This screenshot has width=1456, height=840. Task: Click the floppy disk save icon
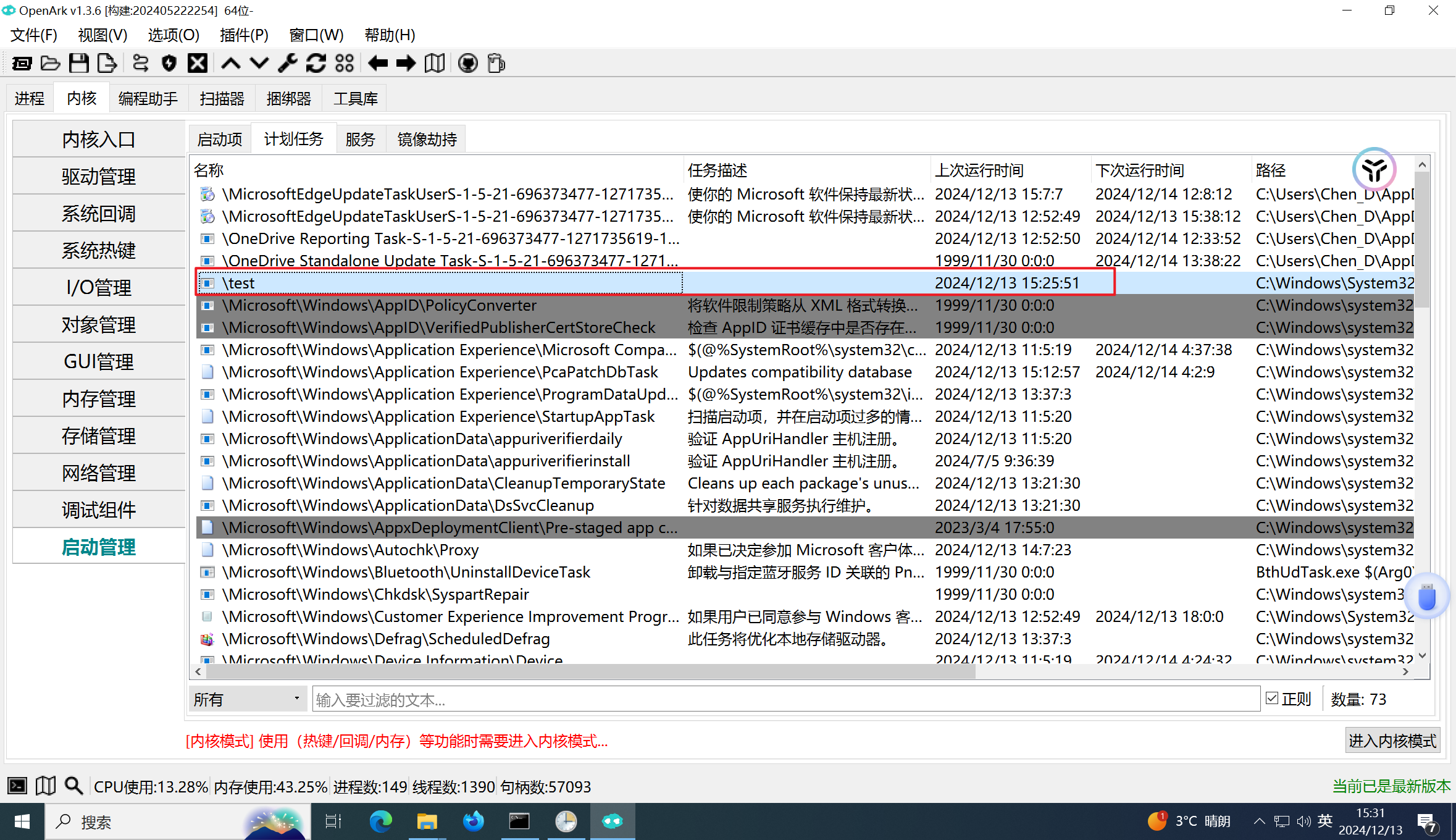pyautogui.click(x=79, y=63)
